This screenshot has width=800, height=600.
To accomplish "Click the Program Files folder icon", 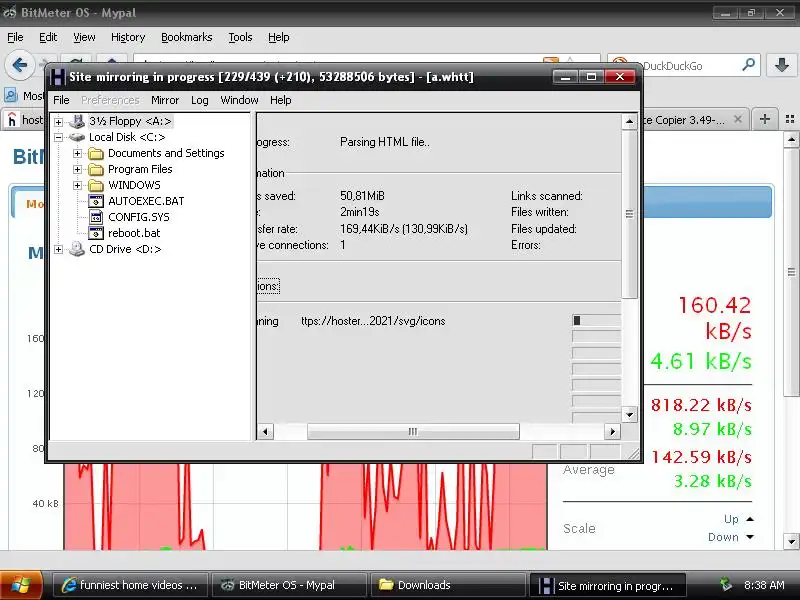I will (x=96, y=169).
